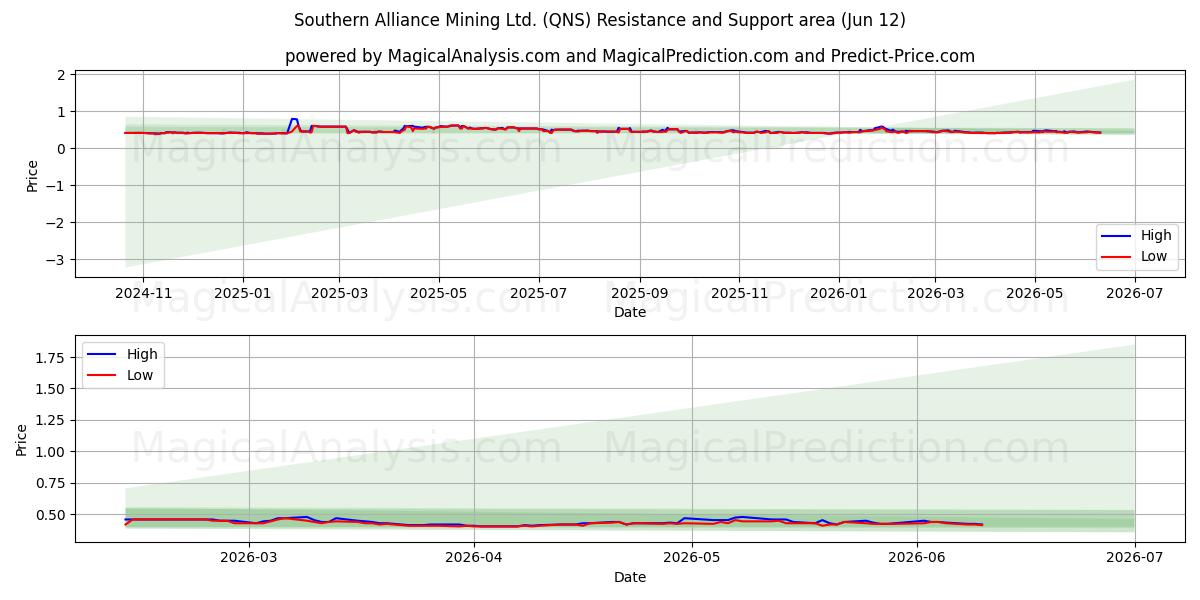The image size is (1200, 600).
Task: Click the '2026-06' tick label in bottom chart
Action: (917, 558)
